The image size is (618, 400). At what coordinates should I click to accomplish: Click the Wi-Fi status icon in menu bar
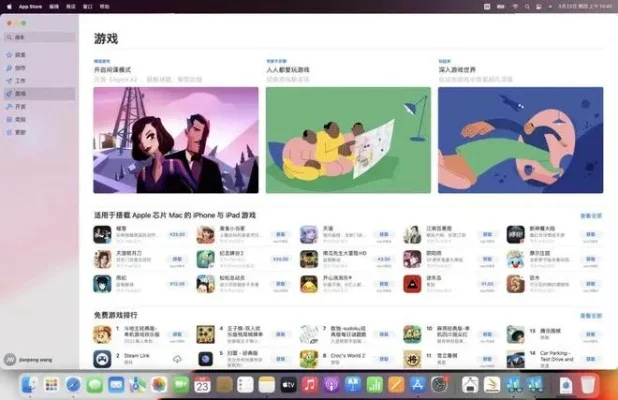point(515,7)
